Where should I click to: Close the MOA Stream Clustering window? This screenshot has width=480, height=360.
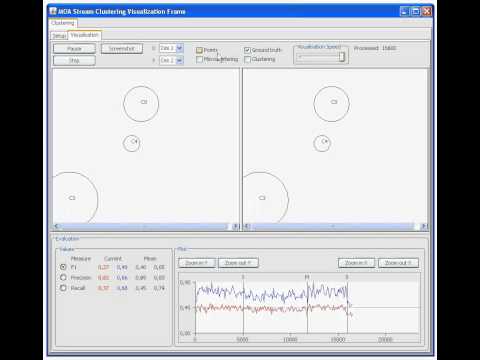coord(427,12)
